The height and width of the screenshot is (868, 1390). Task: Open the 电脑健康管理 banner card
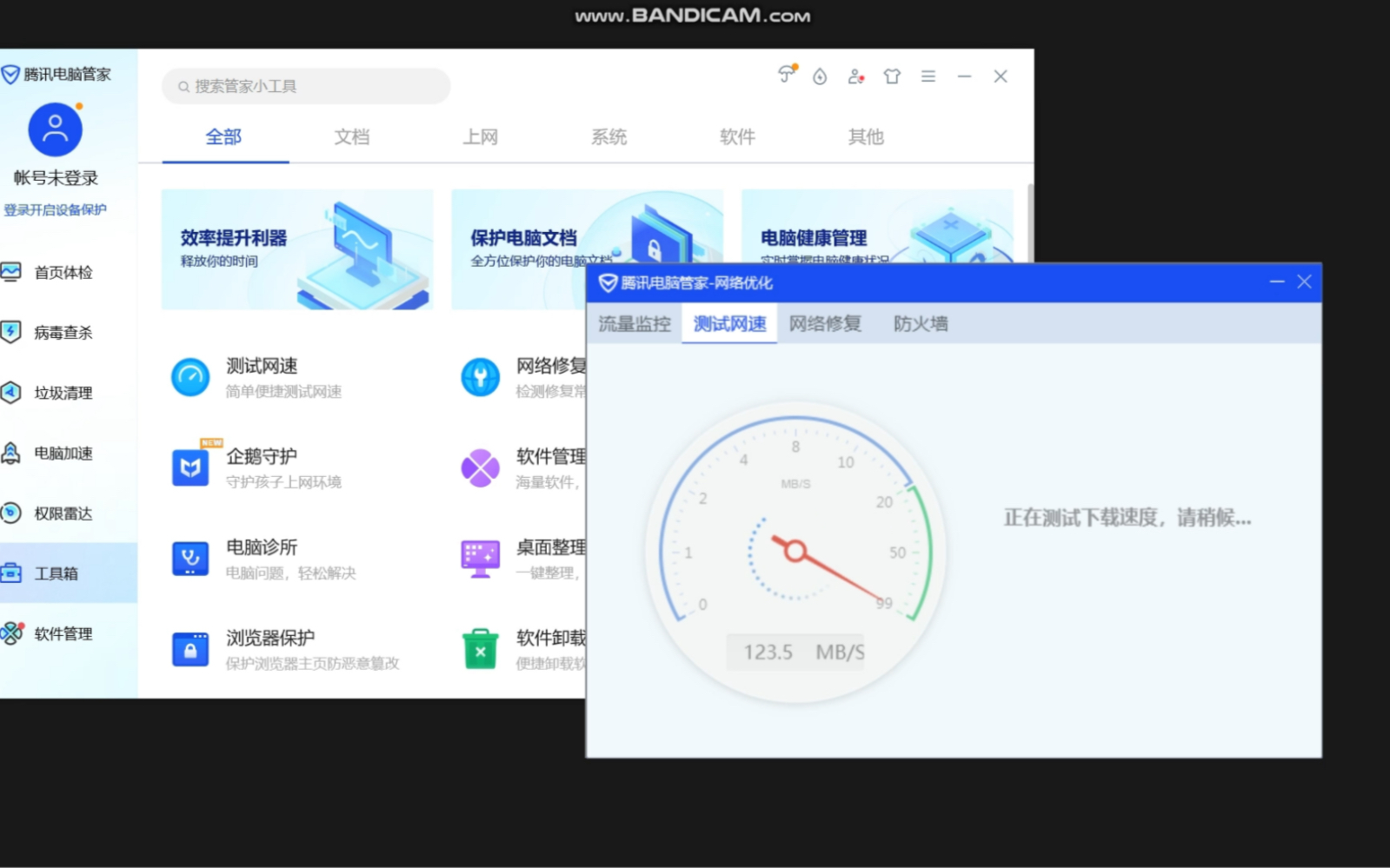click(x=877, y=226)
